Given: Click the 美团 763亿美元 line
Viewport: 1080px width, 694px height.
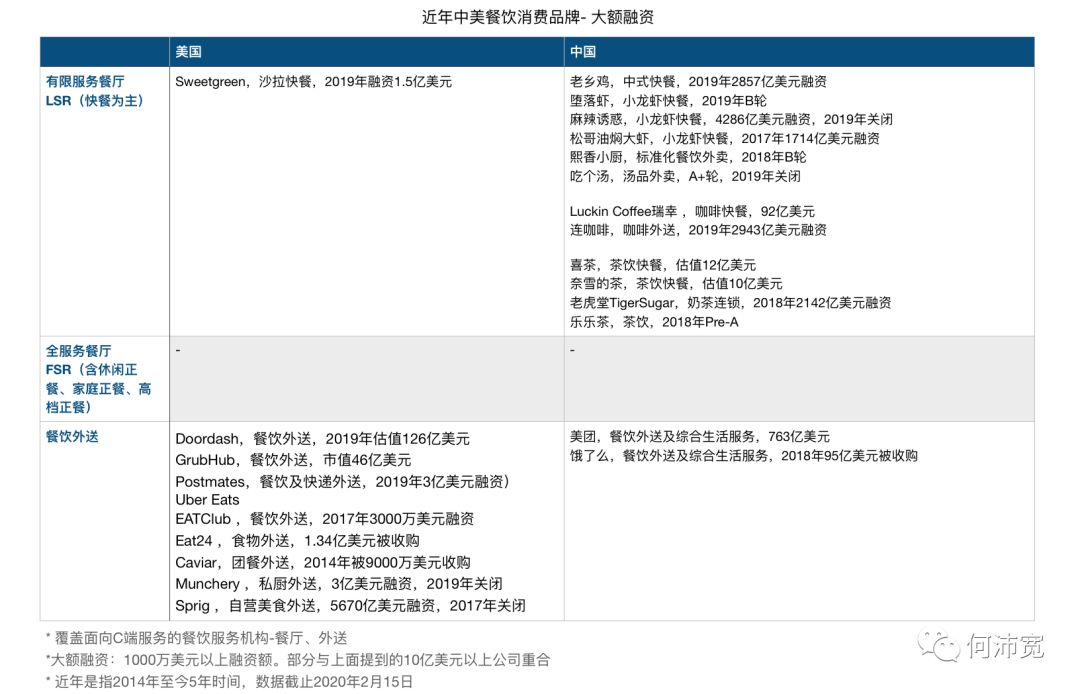Looking at the screenshot, I should pyautogui.click(x=700, y=437).
